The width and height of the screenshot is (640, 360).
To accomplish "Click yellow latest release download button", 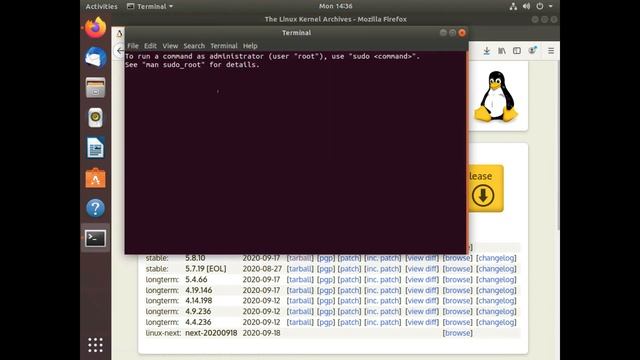I will 485,189.
